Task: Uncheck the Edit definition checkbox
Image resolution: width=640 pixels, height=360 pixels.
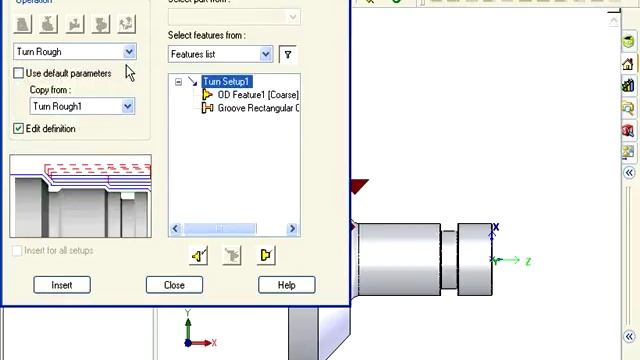Action: tap(18, 129)
